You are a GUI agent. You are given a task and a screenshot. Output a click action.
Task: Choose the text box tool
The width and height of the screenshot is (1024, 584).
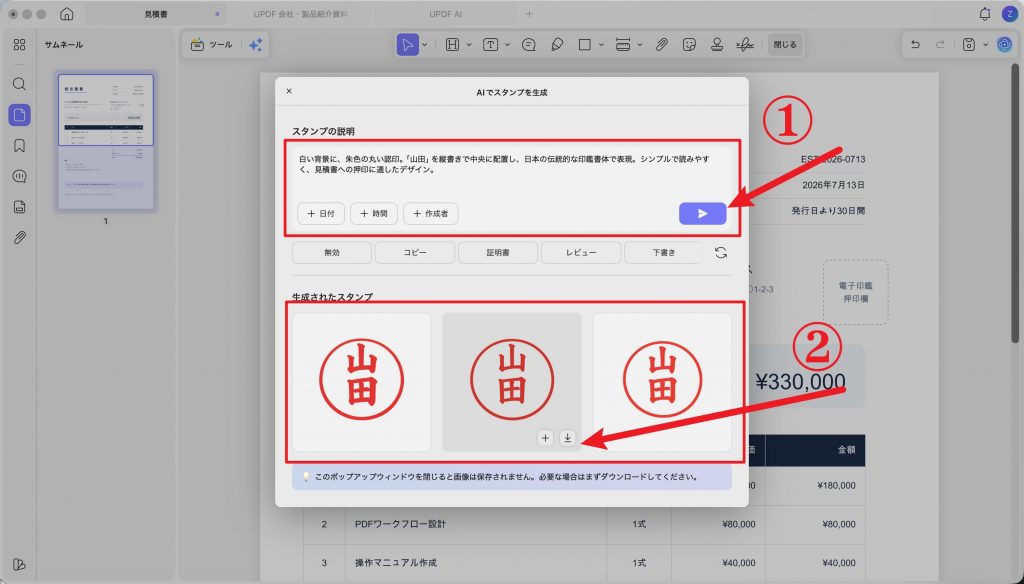coord(490,44)
